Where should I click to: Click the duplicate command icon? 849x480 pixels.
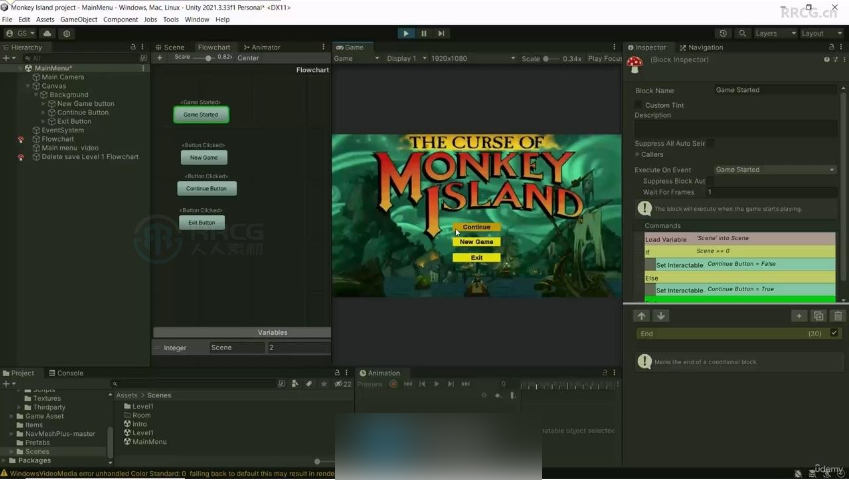(819, 316)
